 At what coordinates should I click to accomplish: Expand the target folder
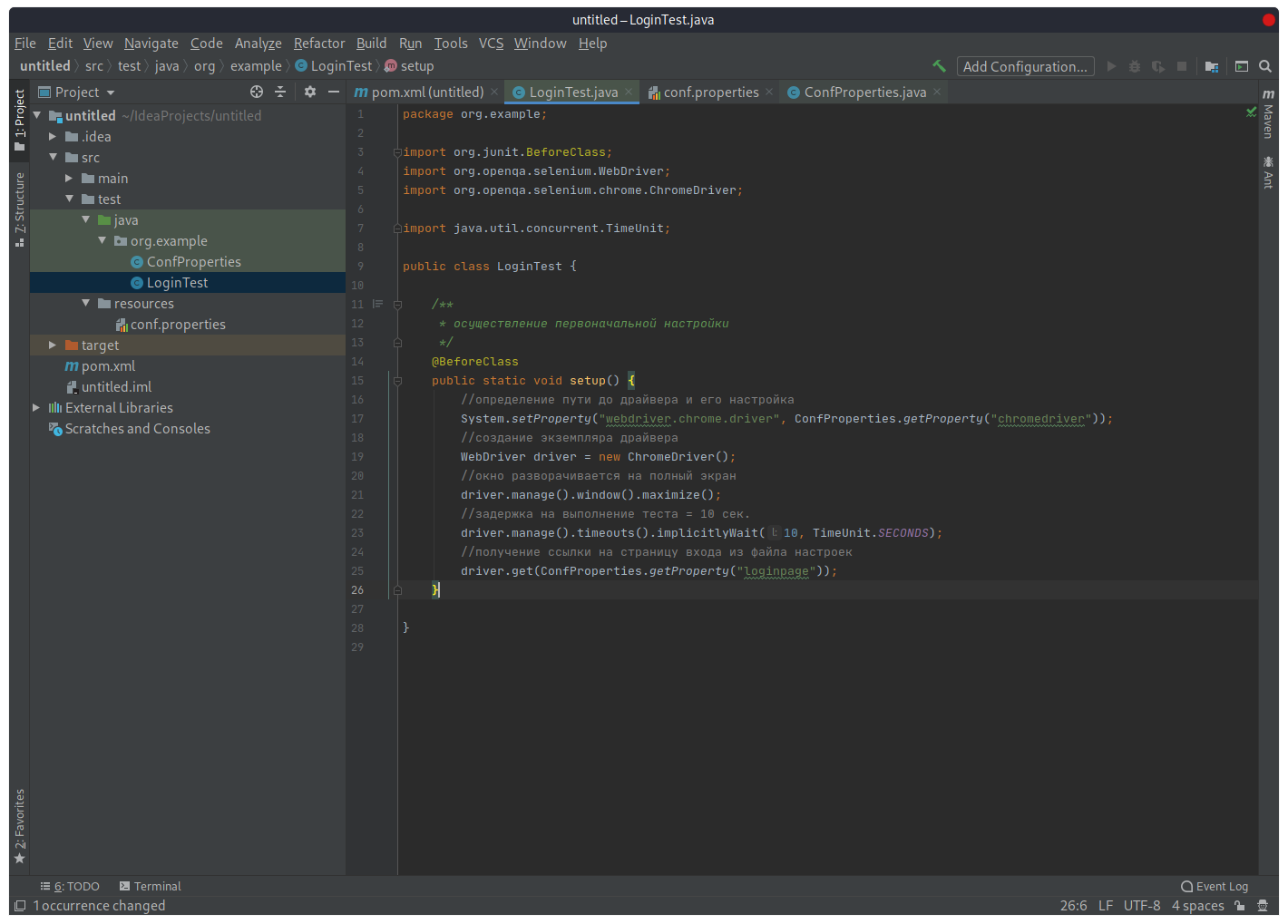[x=53, y=345]
